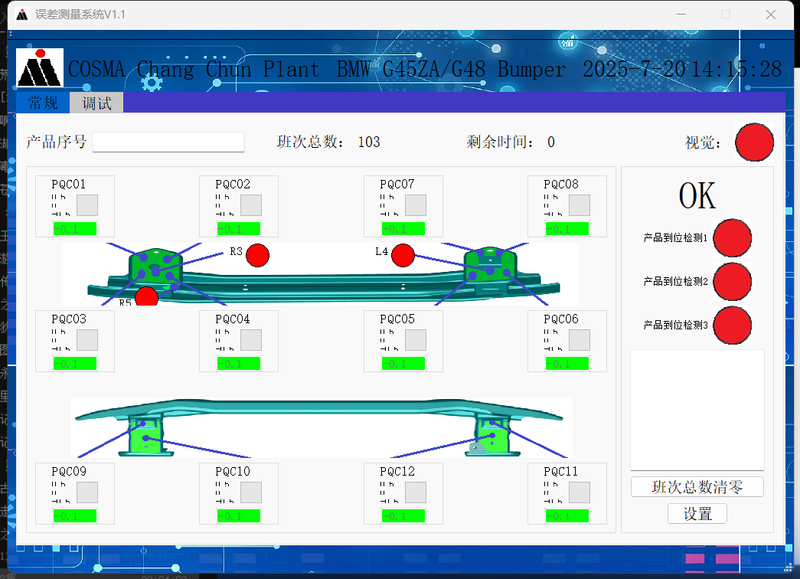Click the date and time in header
This screenshot has width=800, height=579.
pos(682,69)
